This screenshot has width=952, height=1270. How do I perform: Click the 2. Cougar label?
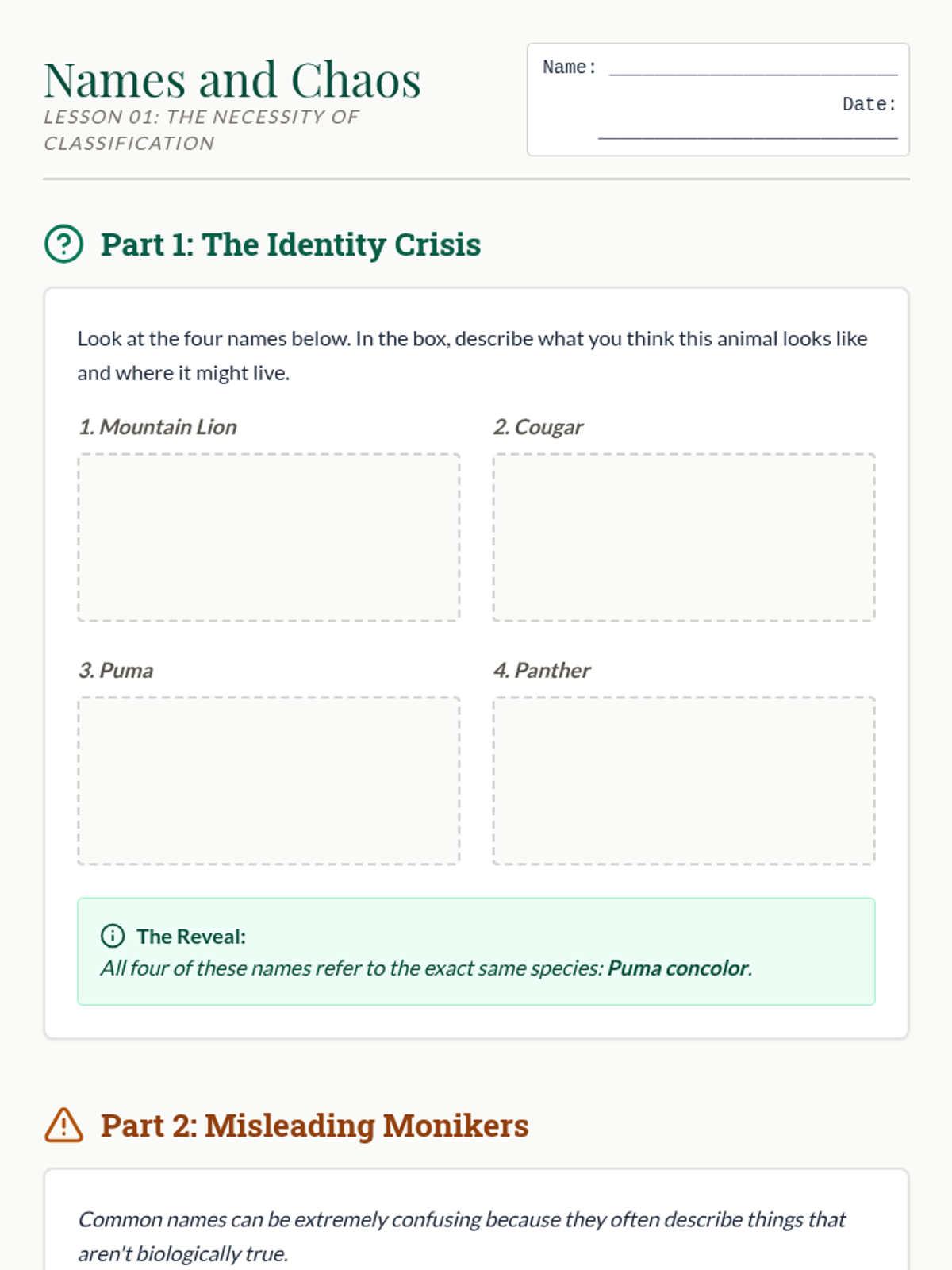(x=538, y=427)
